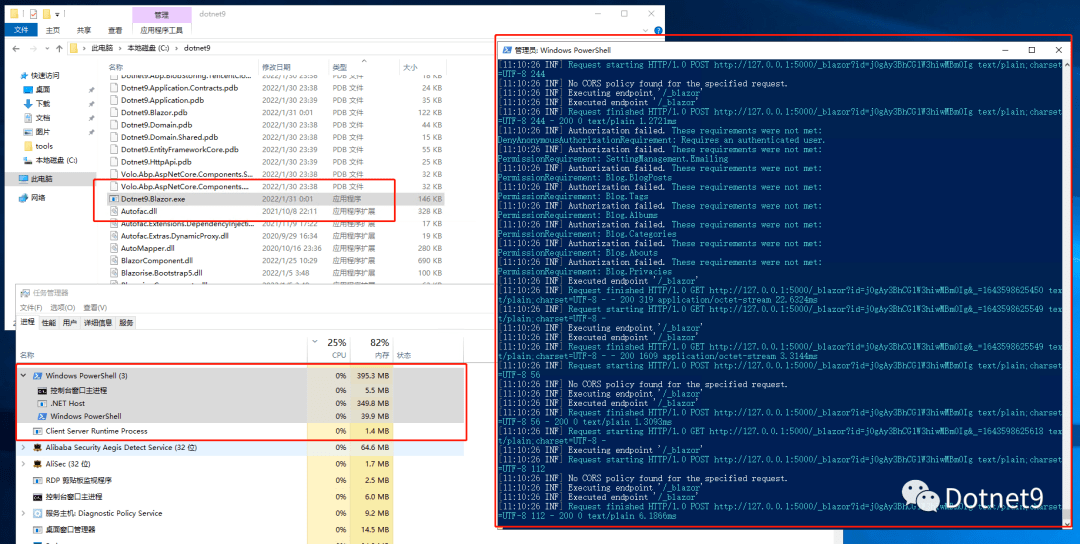This screenshot has width=1080, height=544.
Task: Expand the AliSec (32 位) process group
Action: click(24, 464)
